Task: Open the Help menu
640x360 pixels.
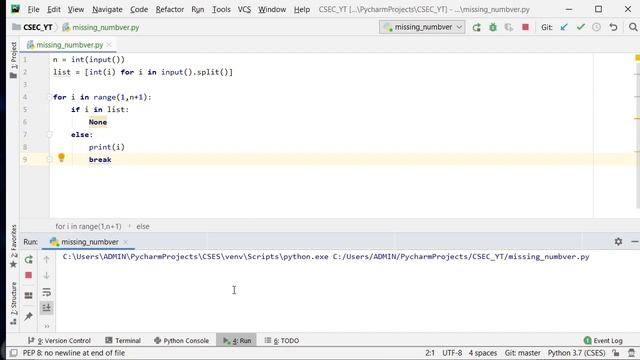Action: [302, 9]
